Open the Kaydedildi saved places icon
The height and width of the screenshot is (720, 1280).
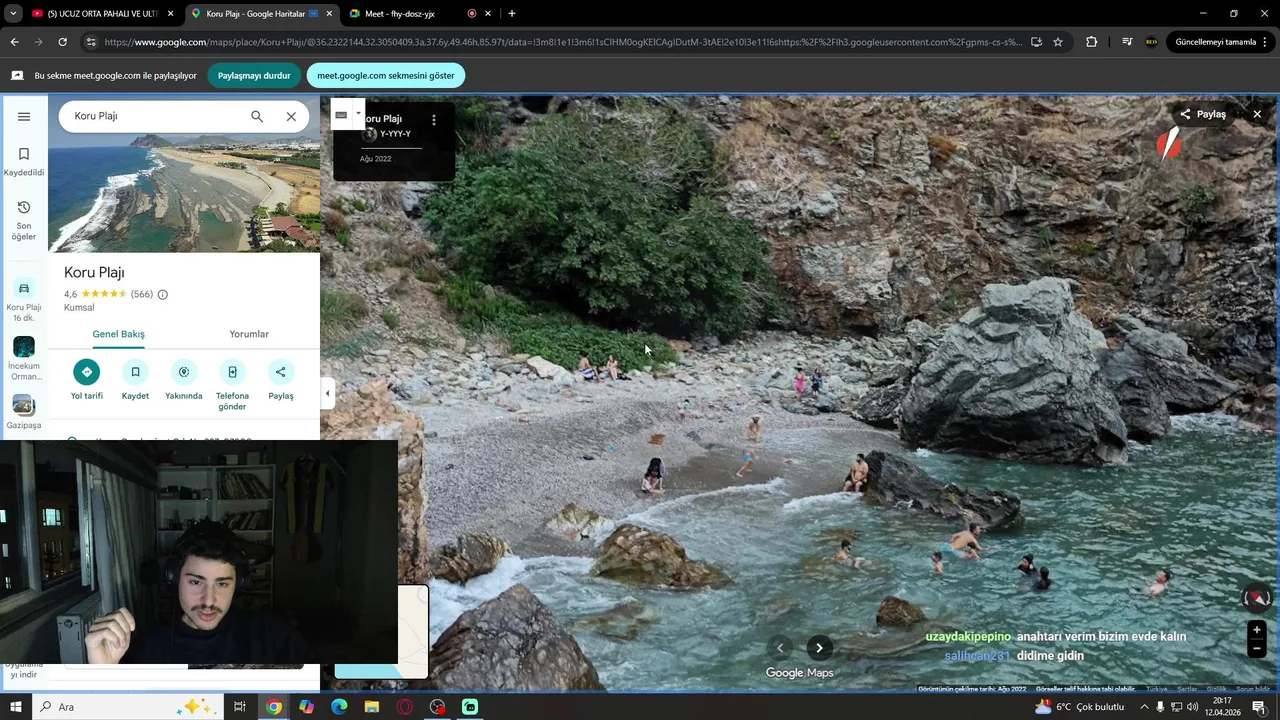(x=24, y=162)
